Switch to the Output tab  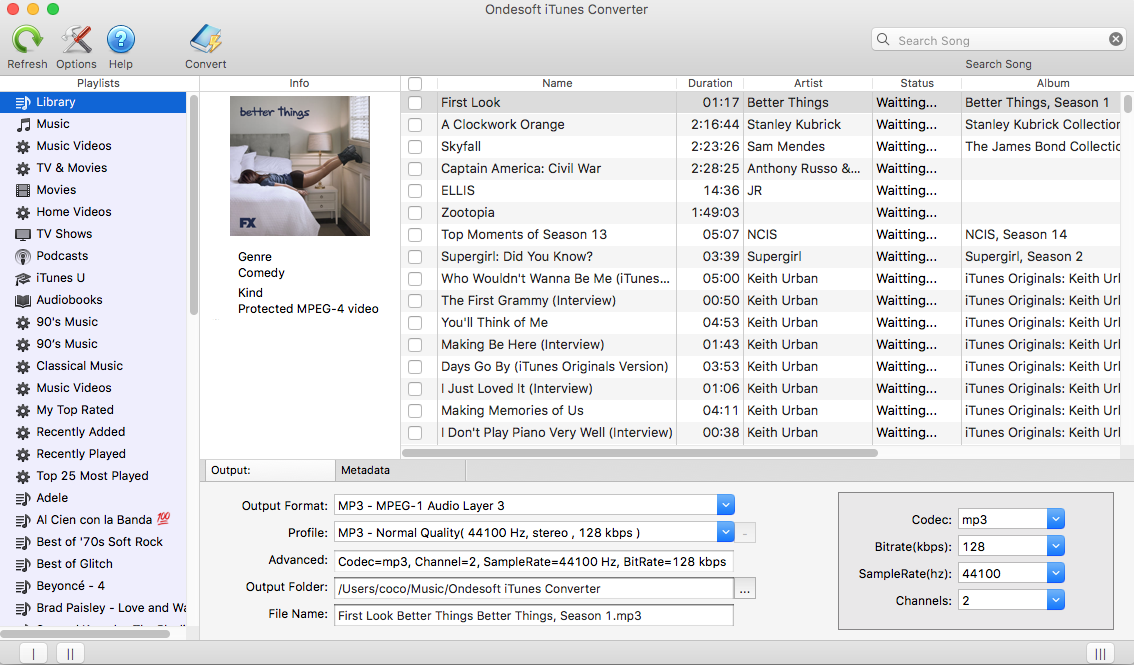[270, 470]
